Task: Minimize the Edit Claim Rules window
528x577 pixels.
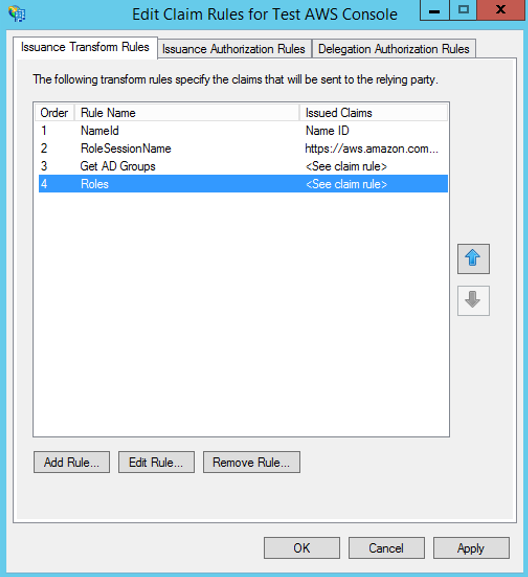Action: click(435, 10)
